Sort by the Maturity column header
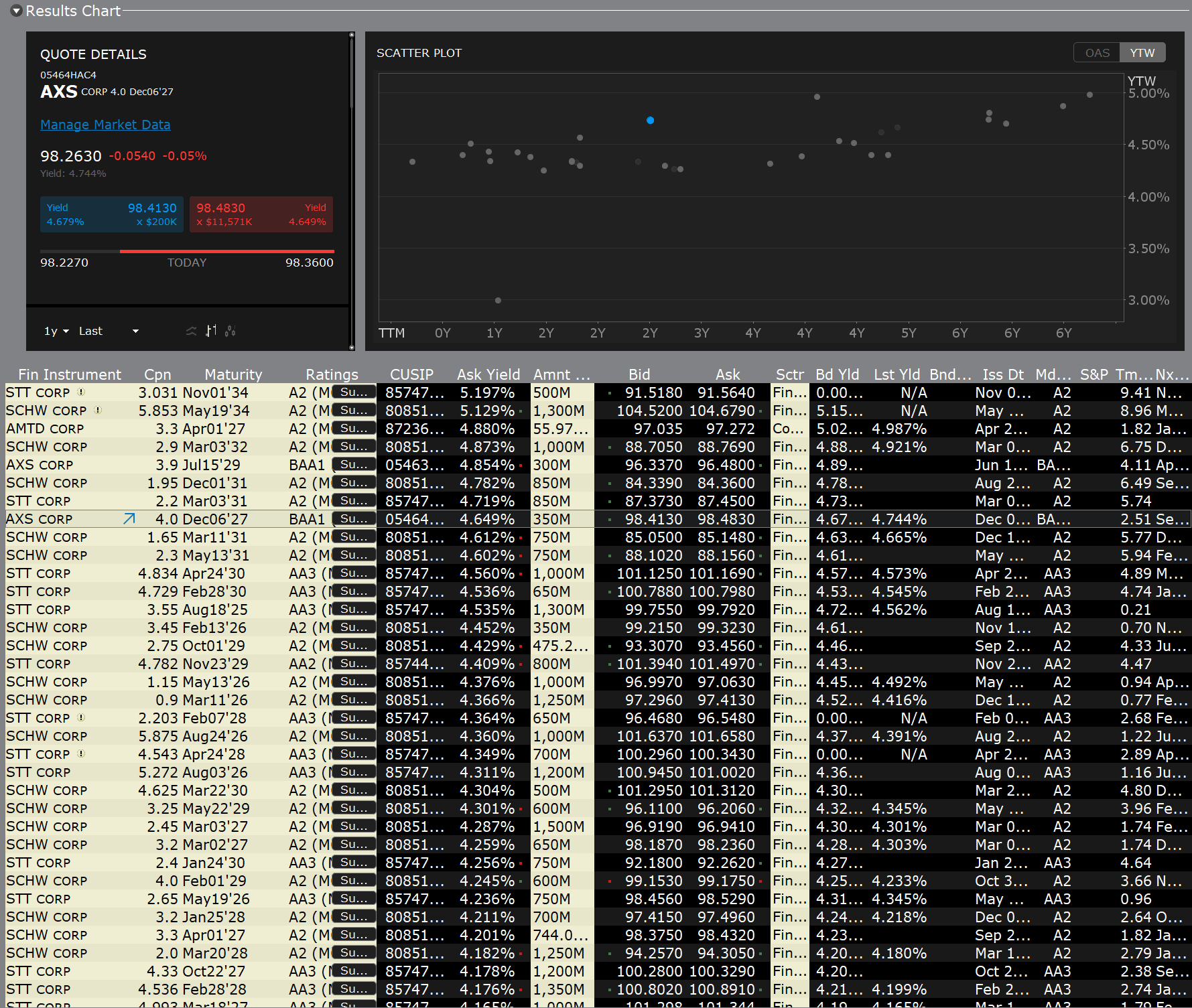The width and height of the screenshot is (1192, 1008). (x=233, y=374)
